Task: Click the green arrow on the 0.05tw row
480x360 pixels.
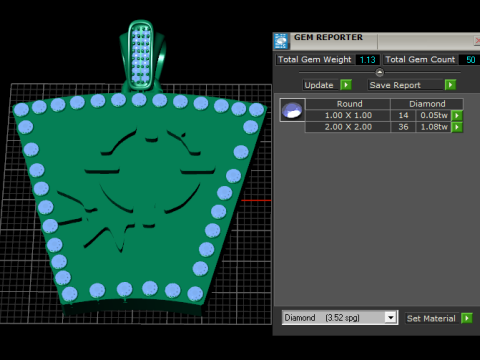Action: 457,115
